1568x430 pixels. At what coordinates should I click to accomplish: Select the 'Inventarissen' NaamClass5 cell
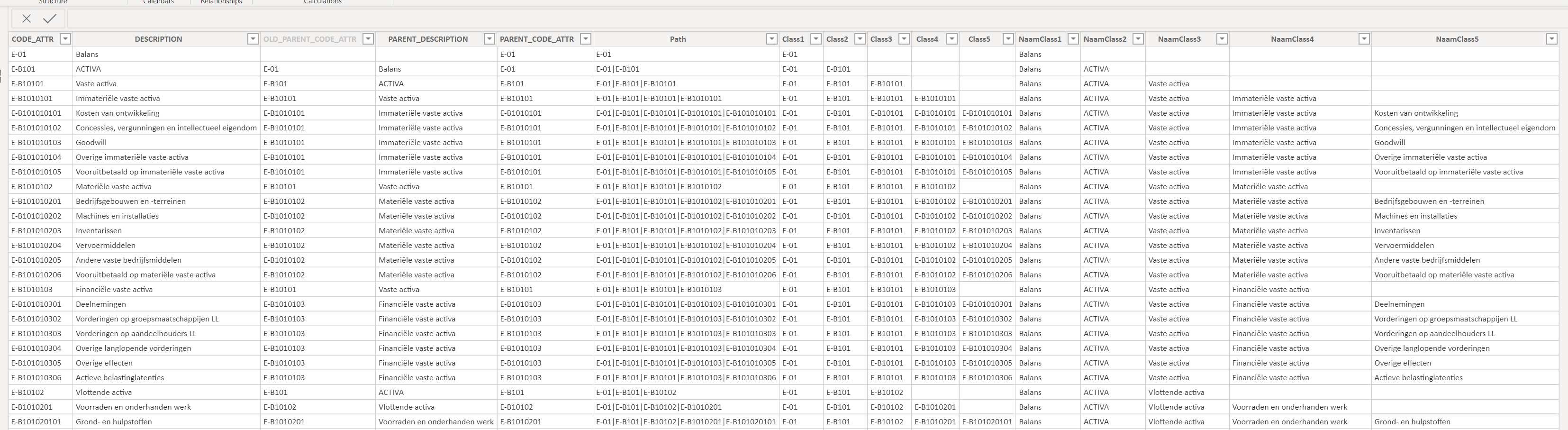(1465, 231)
